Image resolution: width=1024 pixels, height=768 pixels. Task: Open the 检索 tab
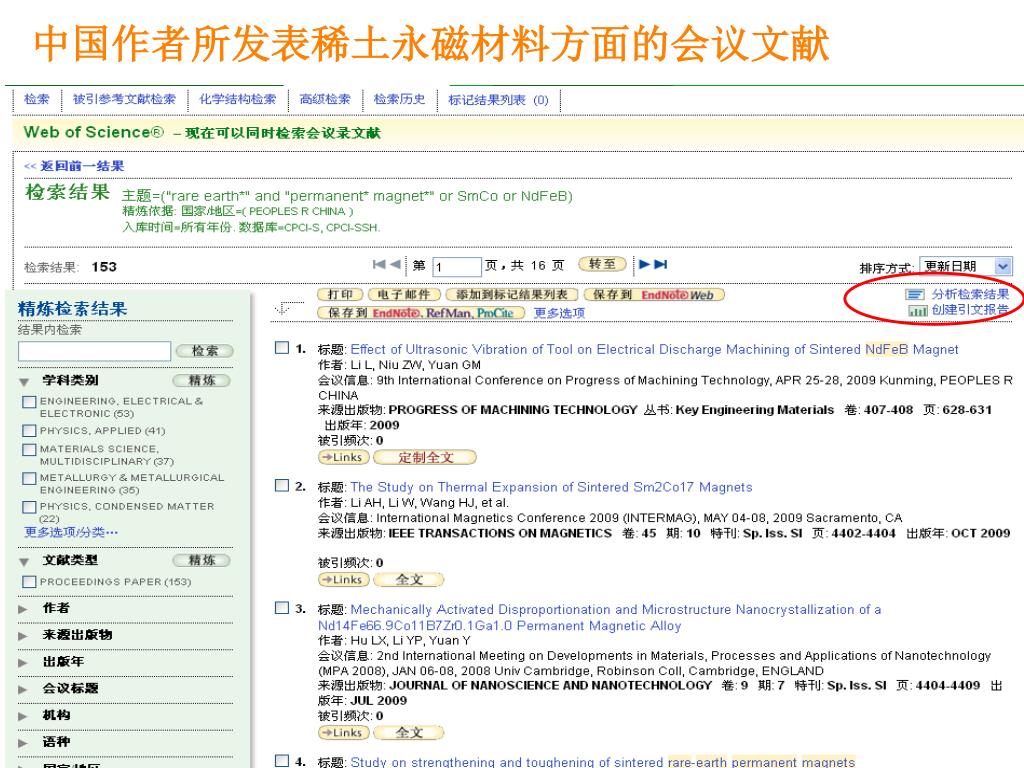[37, 99]
